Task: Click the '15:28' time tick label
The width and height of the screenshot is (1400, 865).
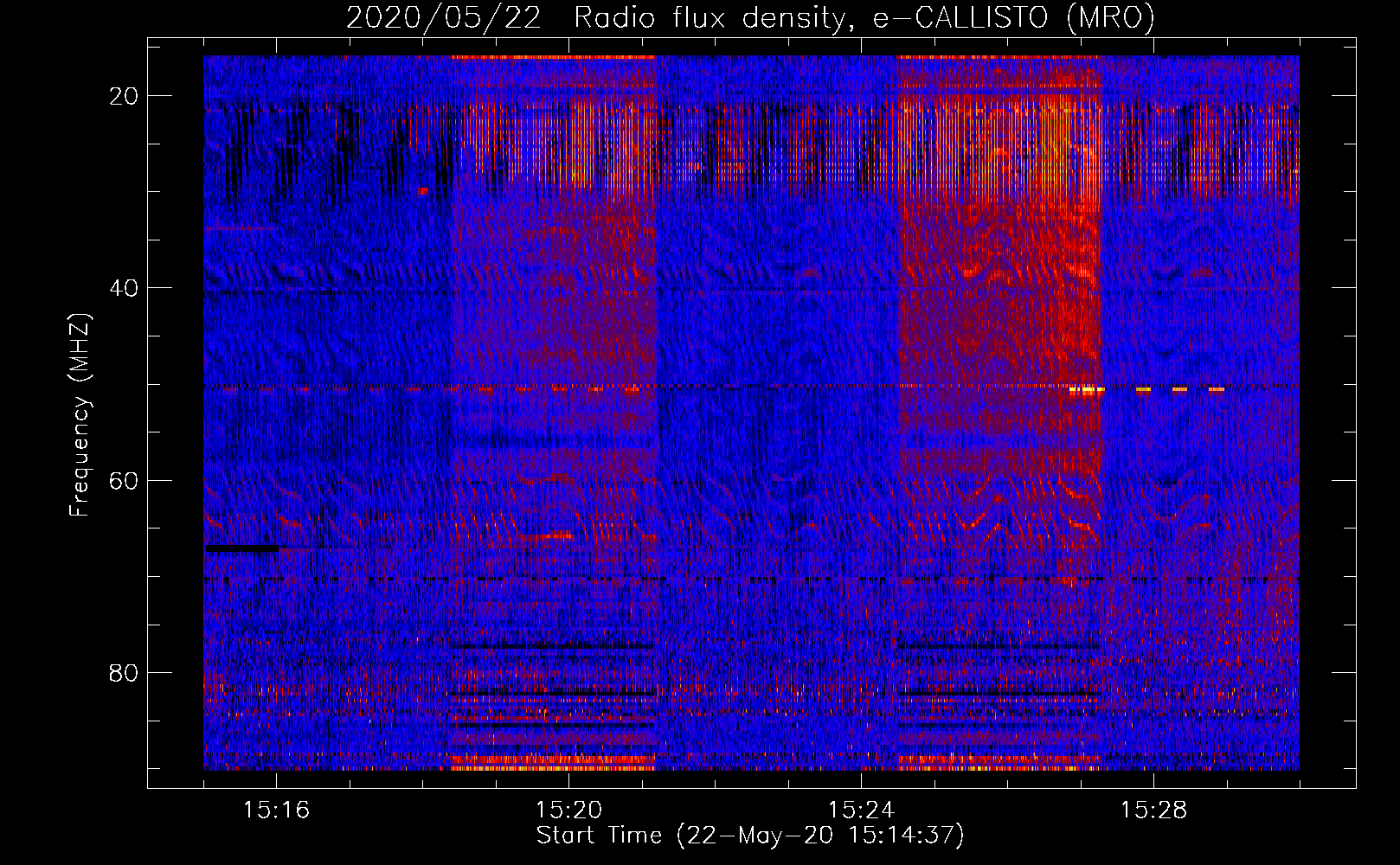Action: click(1154, 811)
